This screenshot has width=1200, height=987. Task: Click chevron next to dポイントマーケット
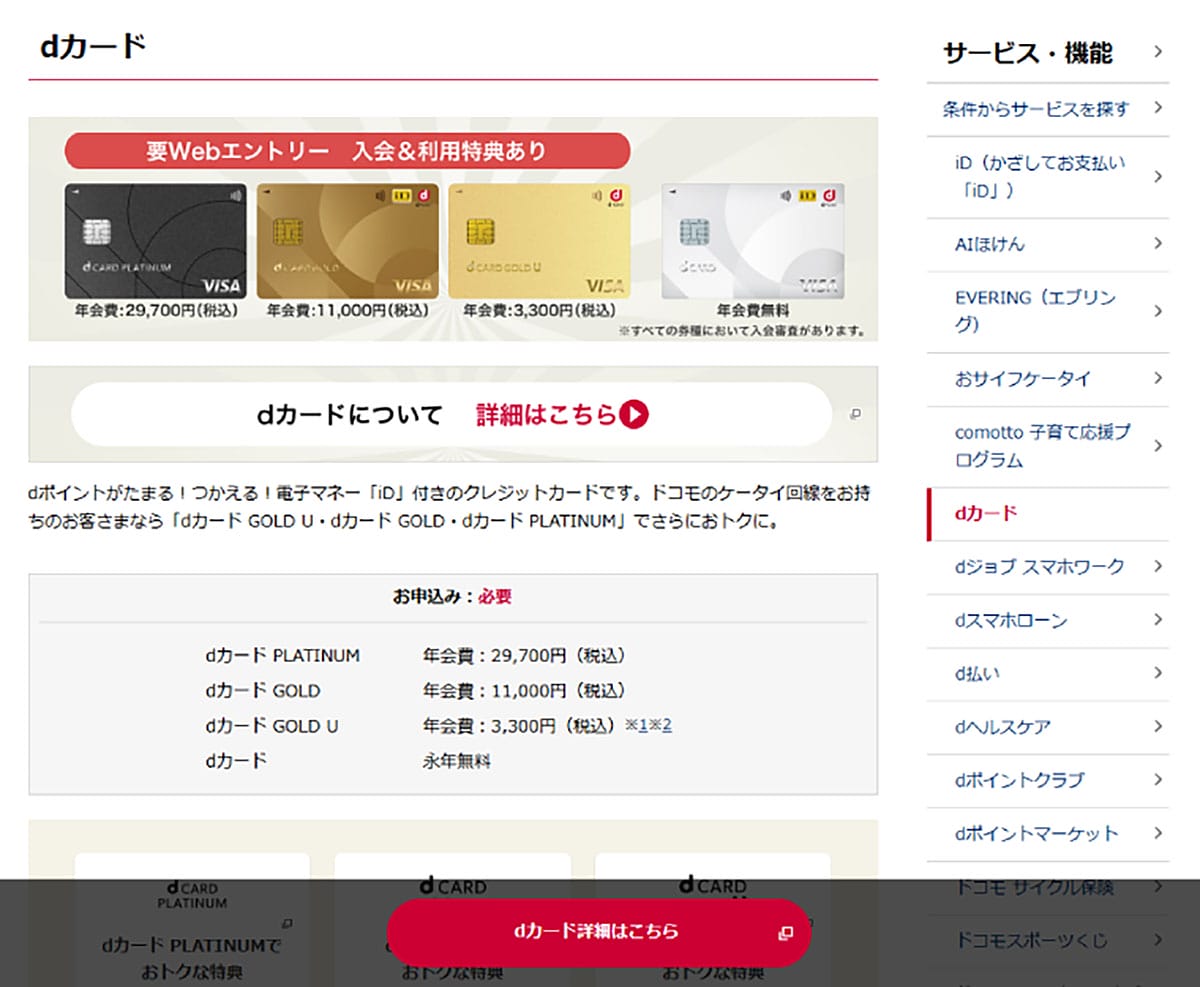1157,834
